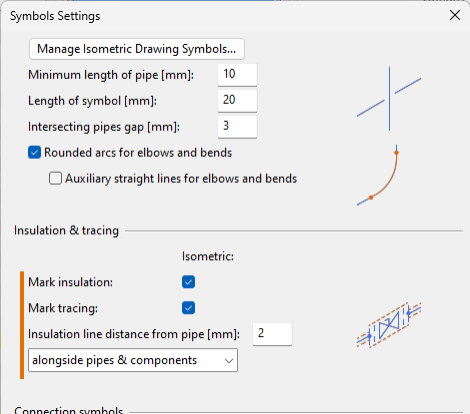Open Manage Isometric Drawing Symbols
Screen dimensions: 470x414
tap(137, 49)
